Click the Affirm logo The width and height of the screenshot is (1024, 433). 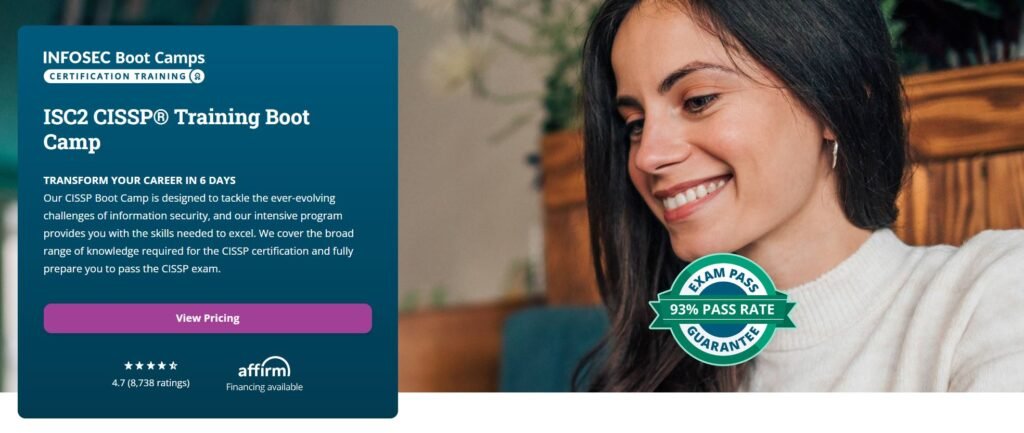tap(264, 368)
